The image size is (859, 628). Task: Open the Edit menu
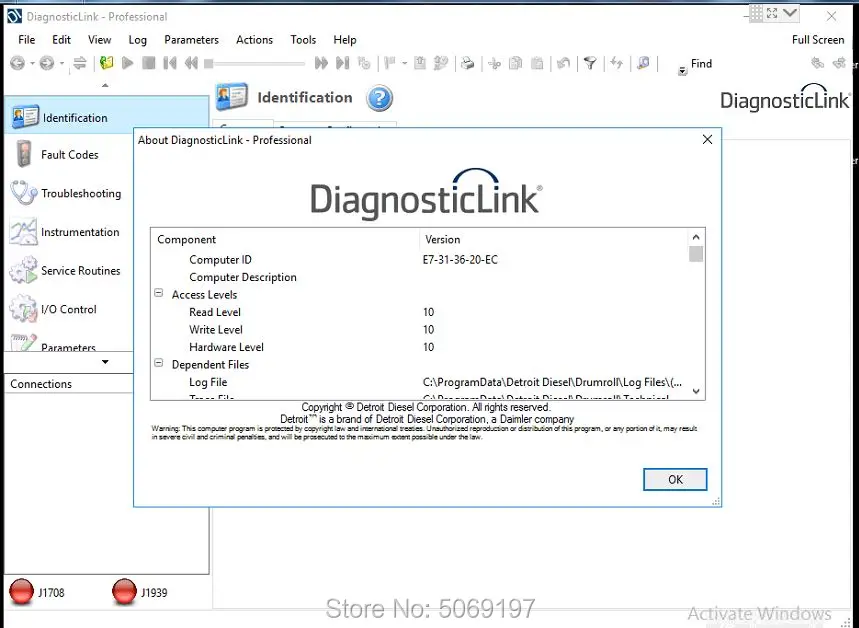point(61,39)
